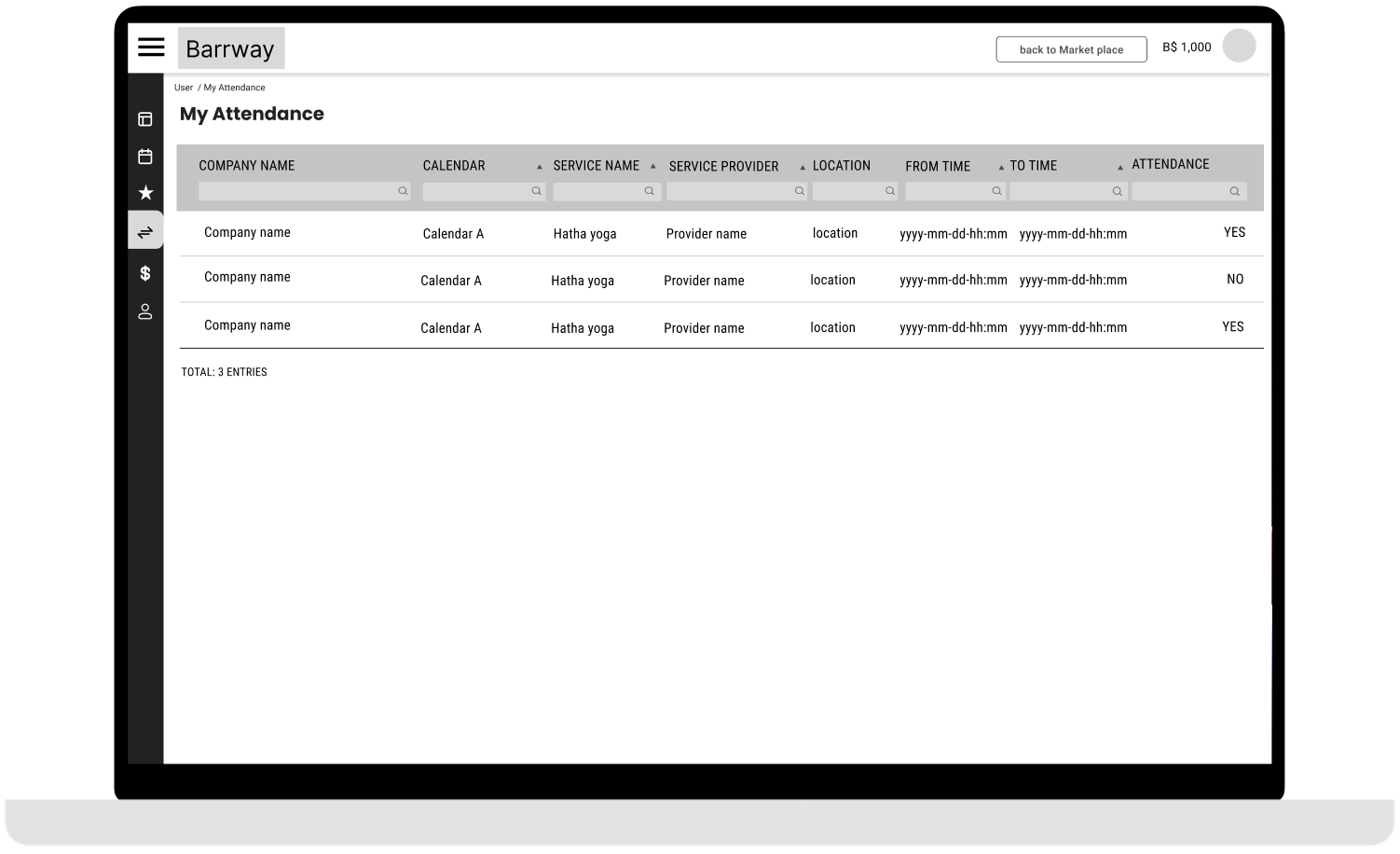Click the round profile avatar in header
The width and height of the screenshot is (1400, 854).
pos(1239,46)
